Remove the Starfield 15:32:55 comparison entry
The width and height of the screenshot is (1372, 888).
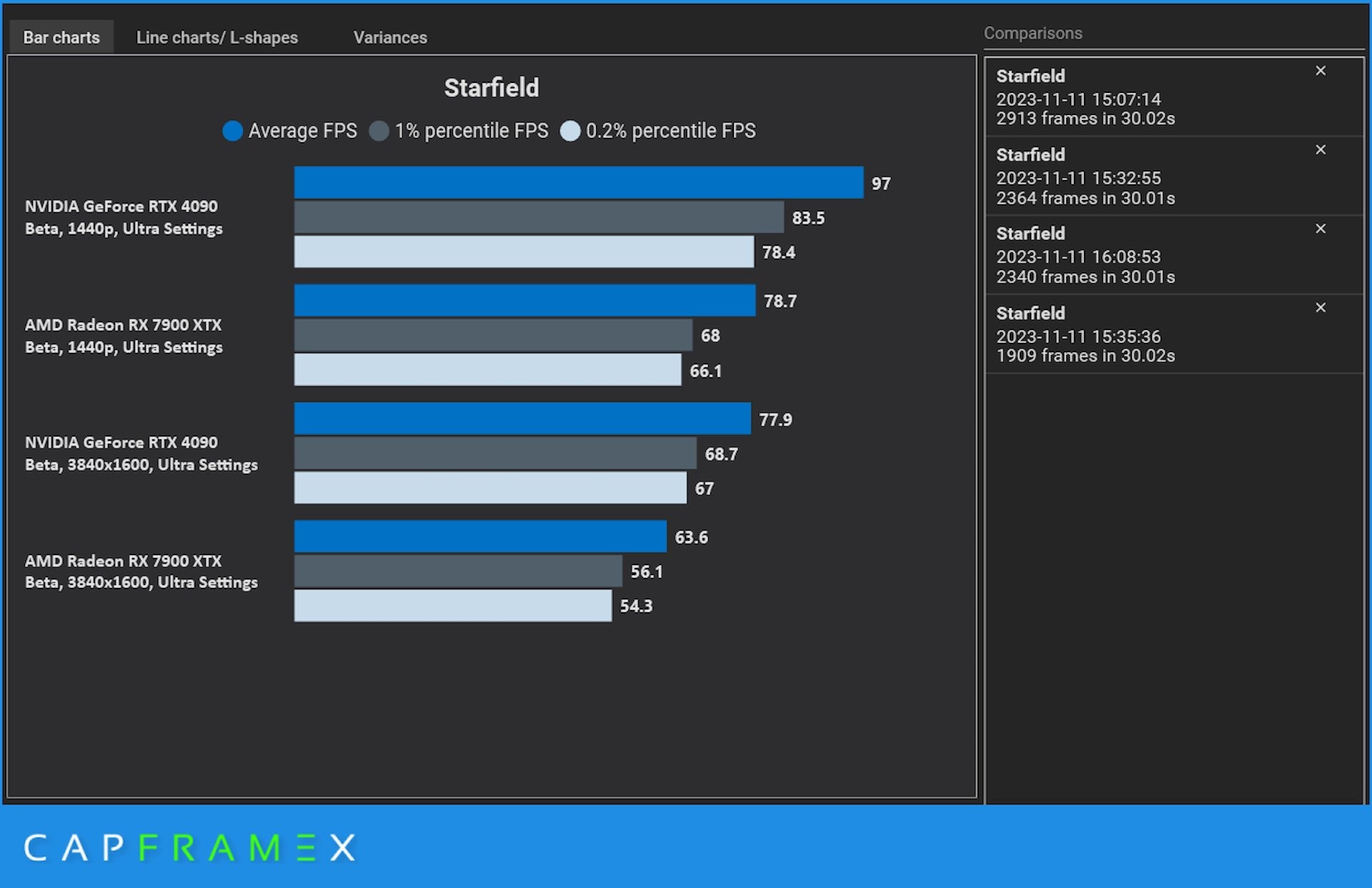pyautogui.click(x=1320, y=150)
